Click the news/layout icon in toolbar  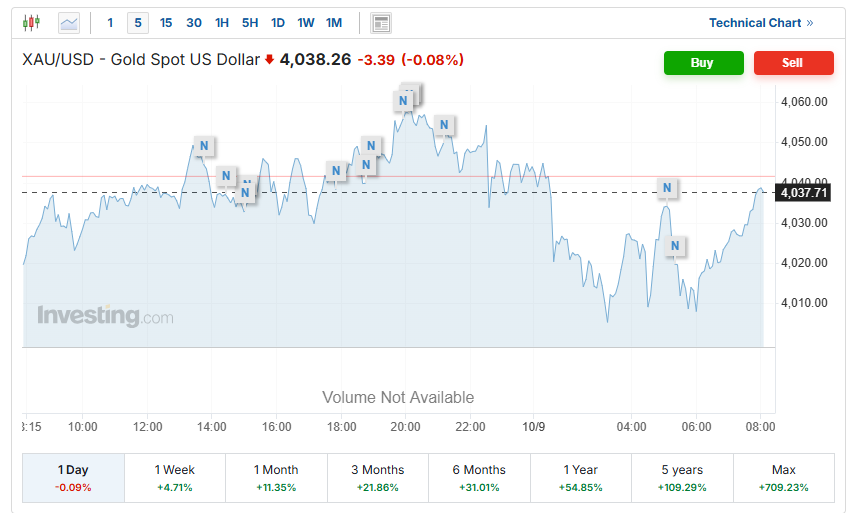[x=380, y=23]
